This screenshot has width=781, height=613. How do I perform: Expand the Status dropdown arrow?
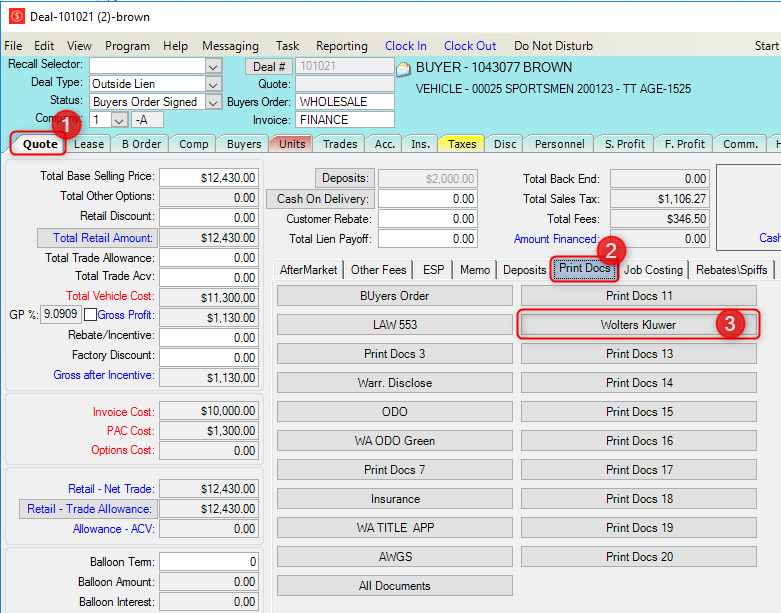click(x=213, y=102)
